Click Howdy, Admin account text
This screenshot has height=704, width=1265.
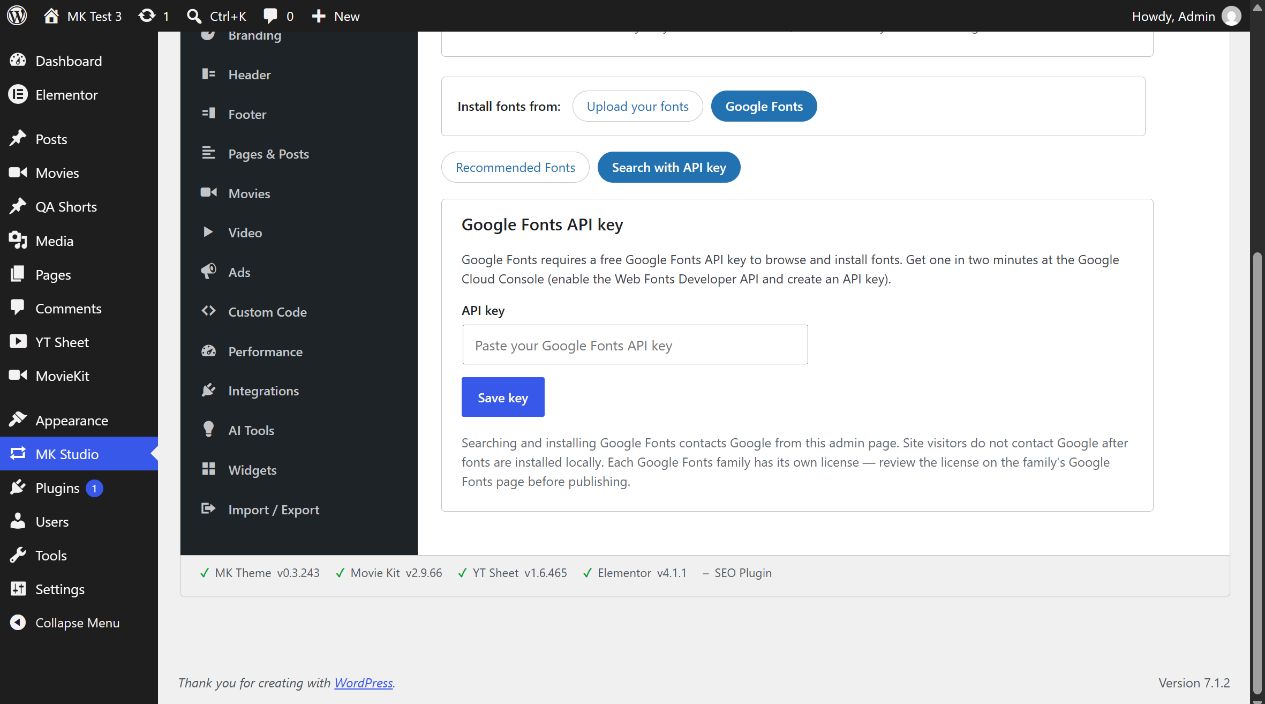pyautogui.click(x=1173, y=16)
